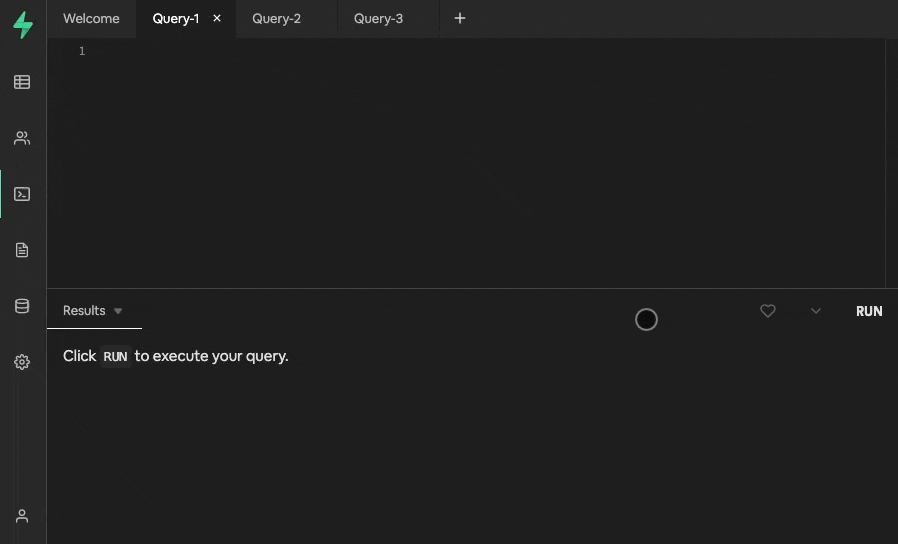Select the Query-1 tab
Viewport: 898px width, 544px height.
(x=175, y=18)
